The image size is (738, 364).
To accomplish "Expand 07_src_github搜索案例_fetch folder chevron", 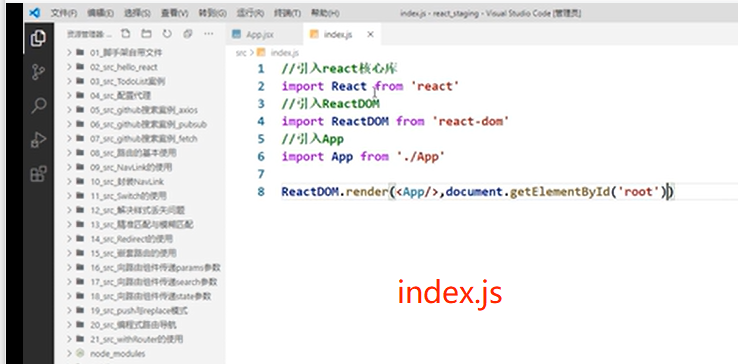I will click(69, 138).
